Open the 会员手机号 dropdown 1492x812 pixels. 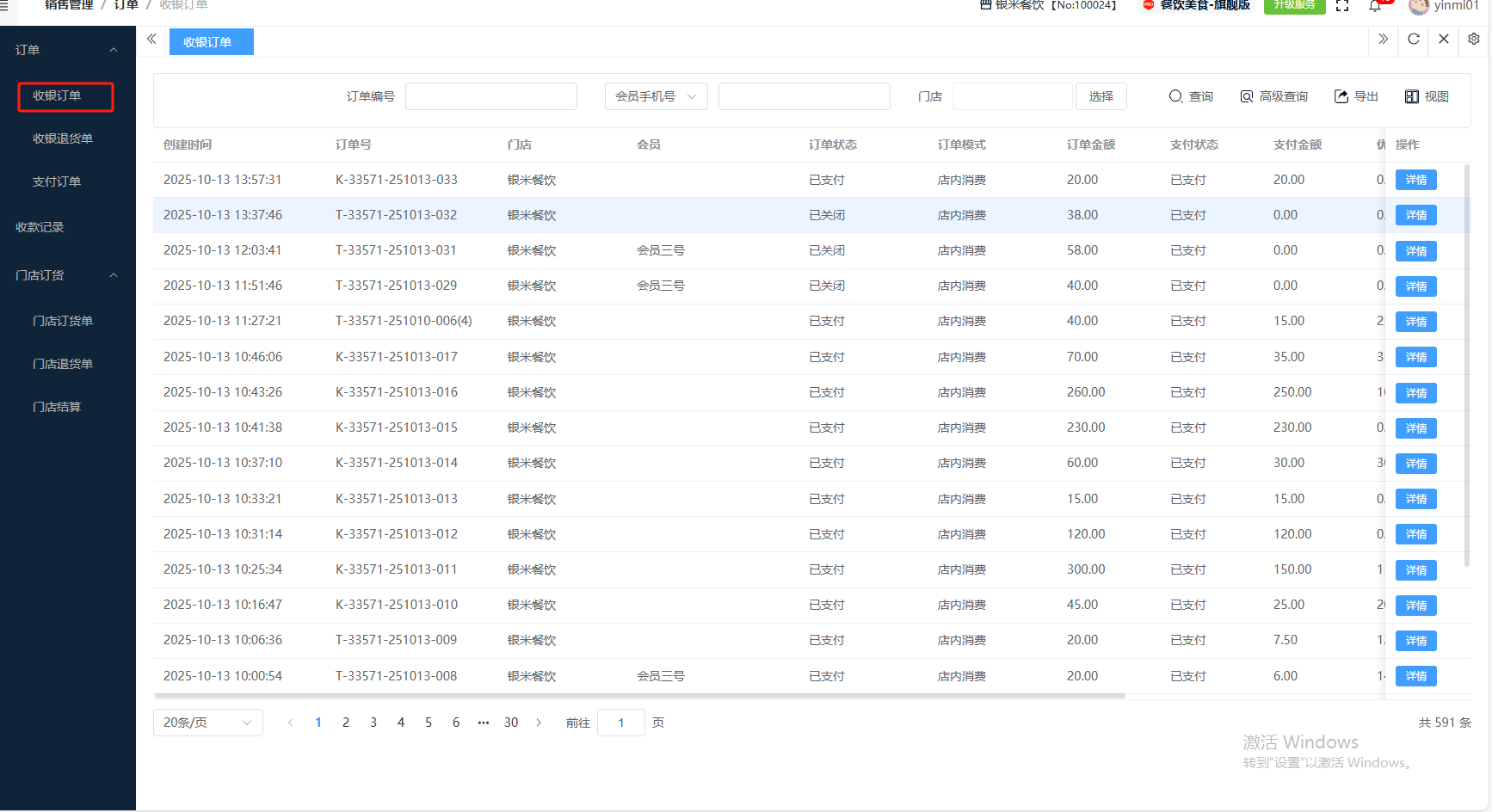(656, 96)
